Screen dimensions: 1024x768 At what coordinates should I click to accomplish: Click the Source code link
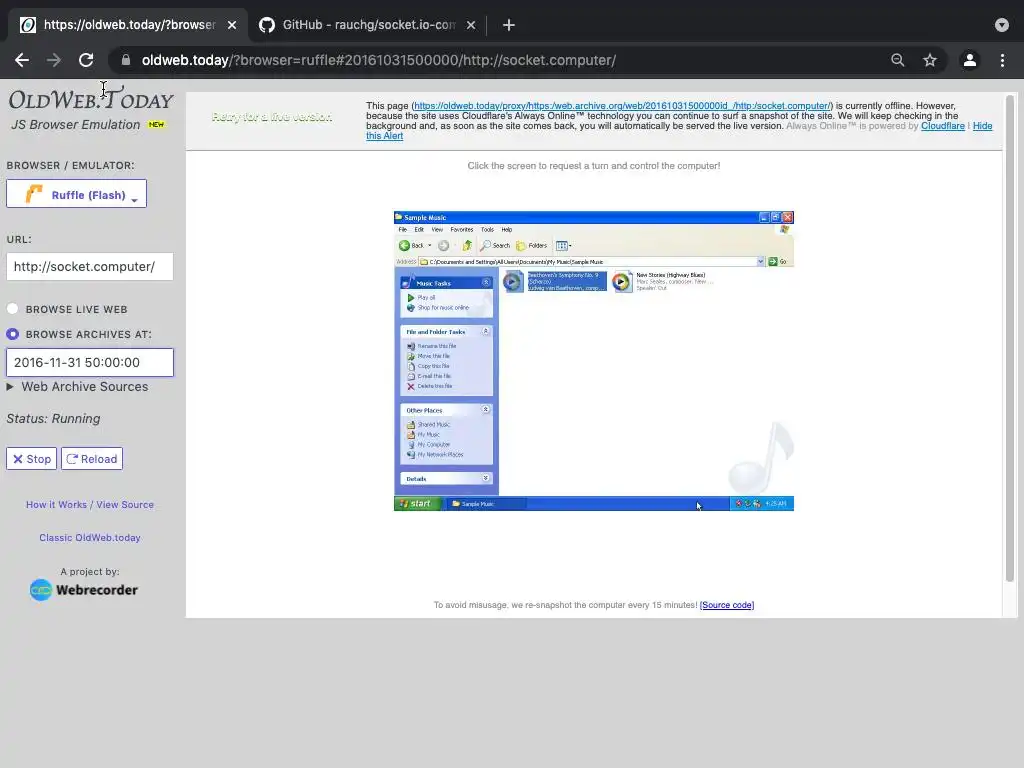click(x=727, y=605)
